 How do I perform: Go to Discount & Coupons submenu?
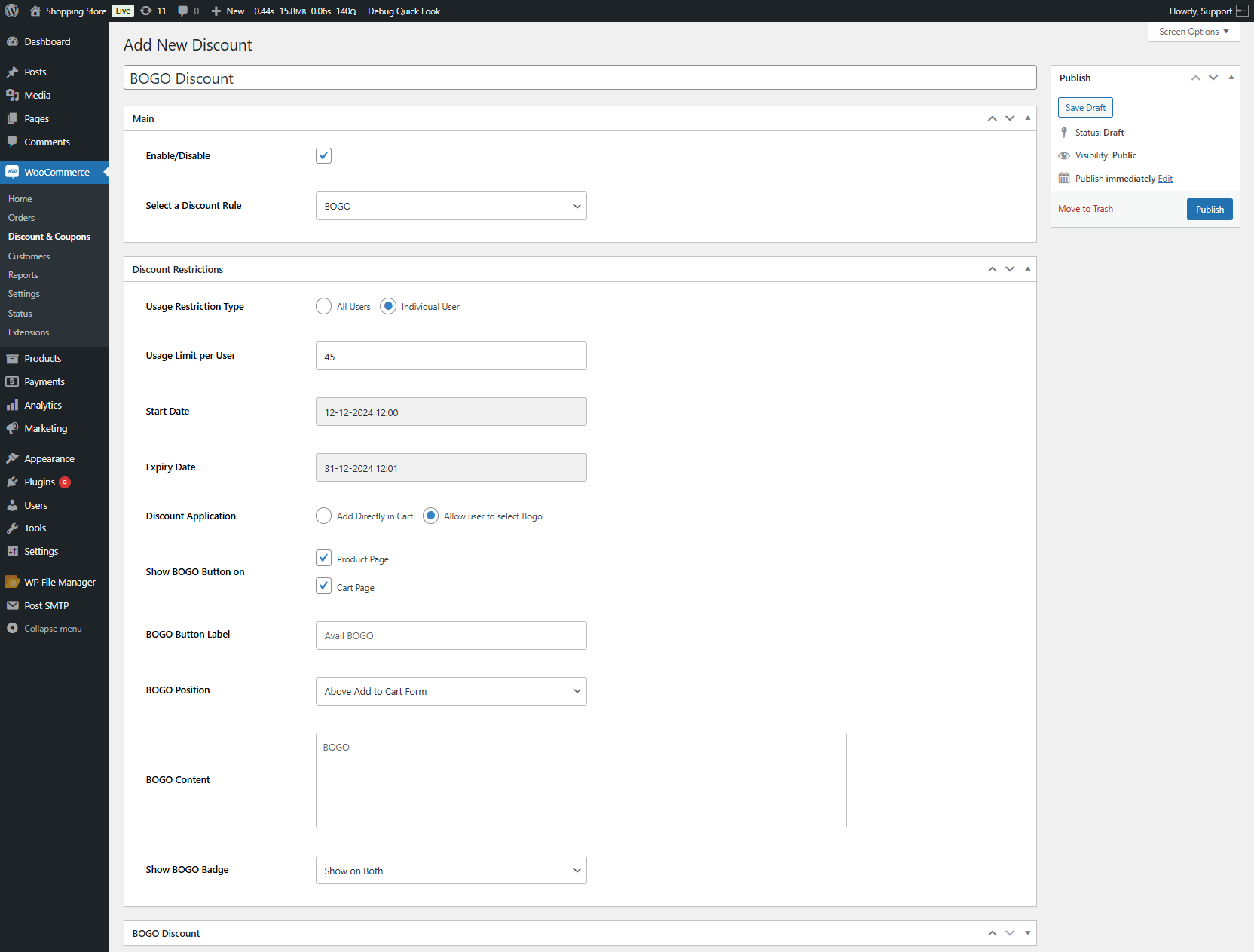click(49, 237)
